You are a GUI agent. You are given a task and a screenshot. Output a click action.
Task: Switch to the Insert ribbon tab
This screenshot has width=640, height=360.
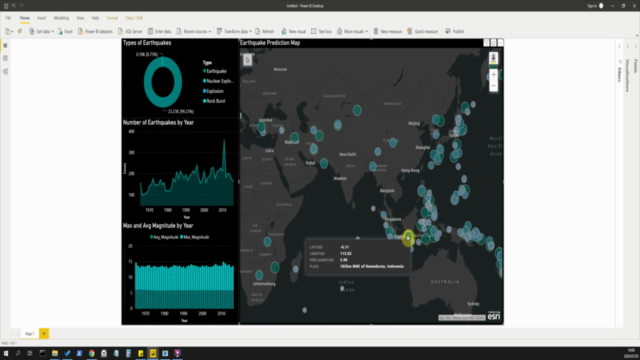tap(42, 18)
